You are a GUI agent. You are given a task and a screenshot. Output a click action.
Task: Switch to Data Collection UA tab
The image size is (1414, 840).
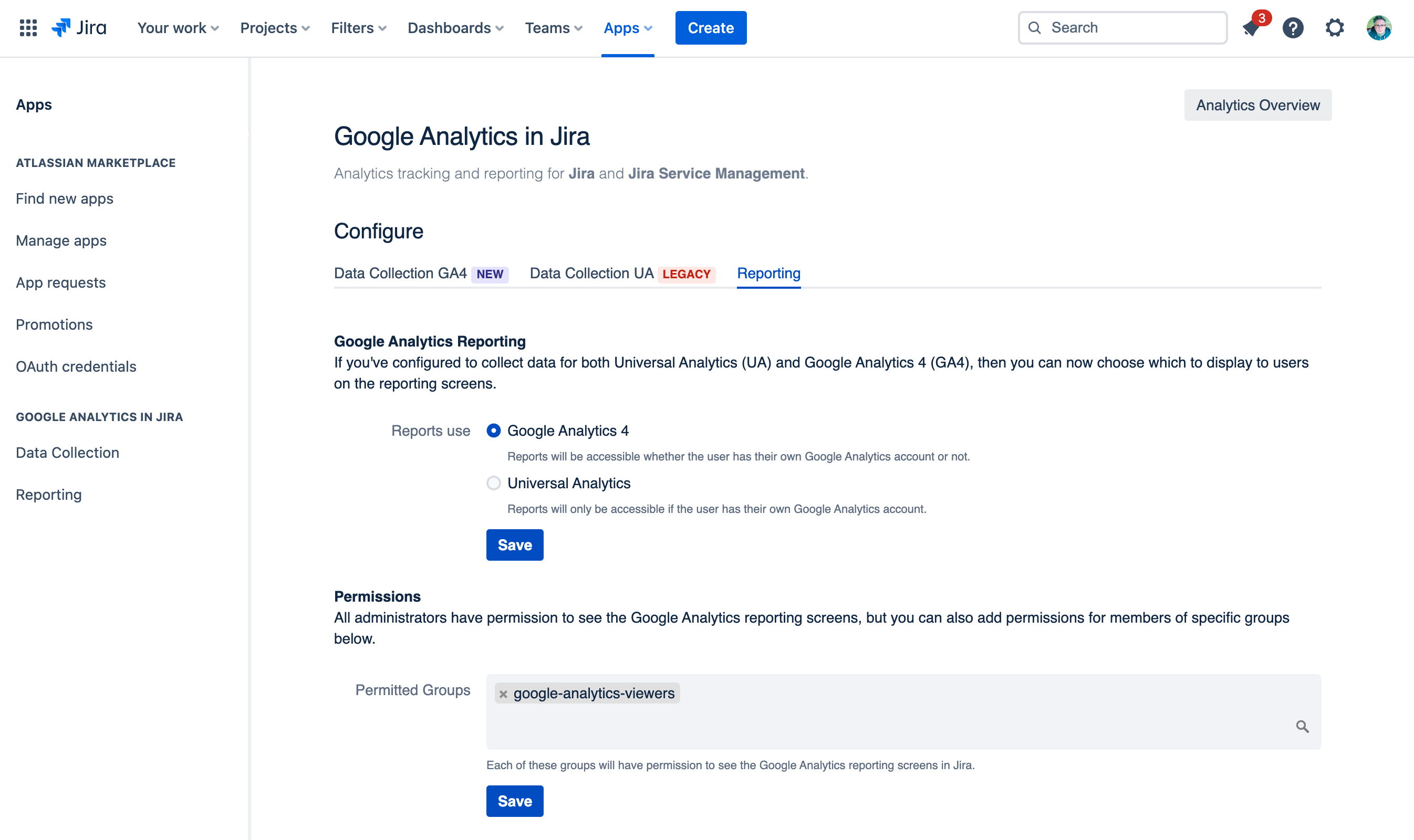coord(622,274)
